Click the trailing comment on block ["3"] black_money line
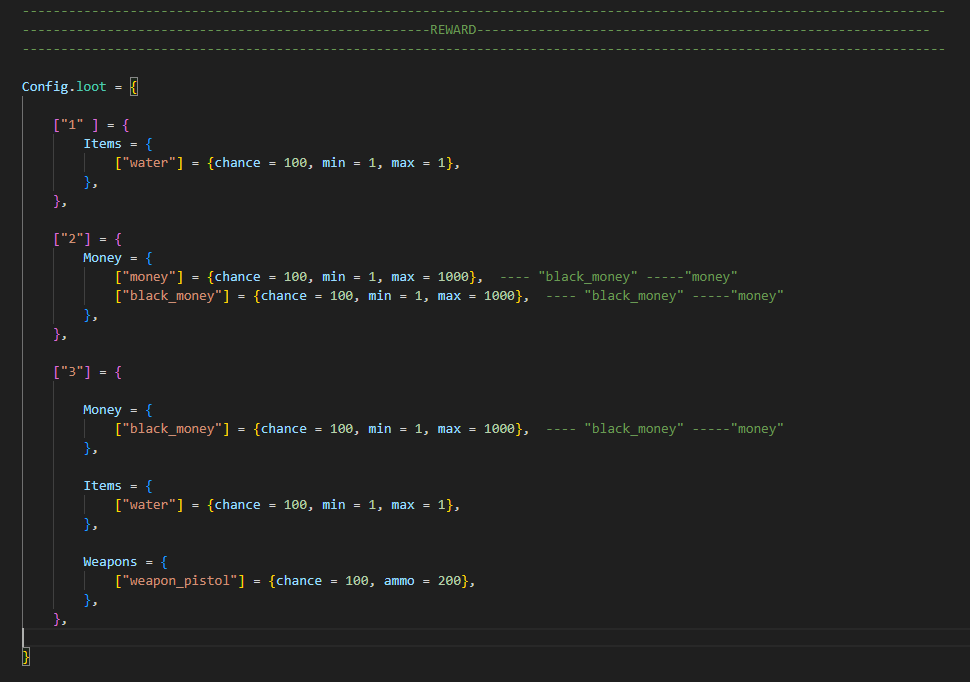 (665, 429)
